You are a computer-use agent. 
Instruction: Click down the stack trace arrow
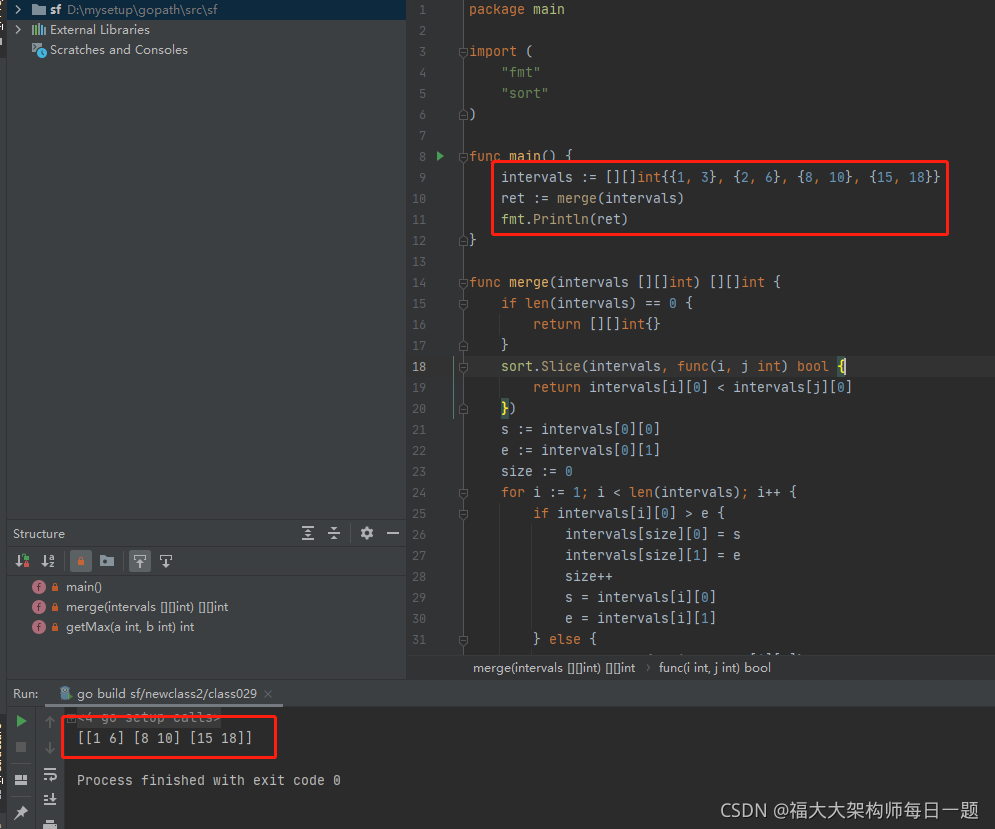click(50, 748)
